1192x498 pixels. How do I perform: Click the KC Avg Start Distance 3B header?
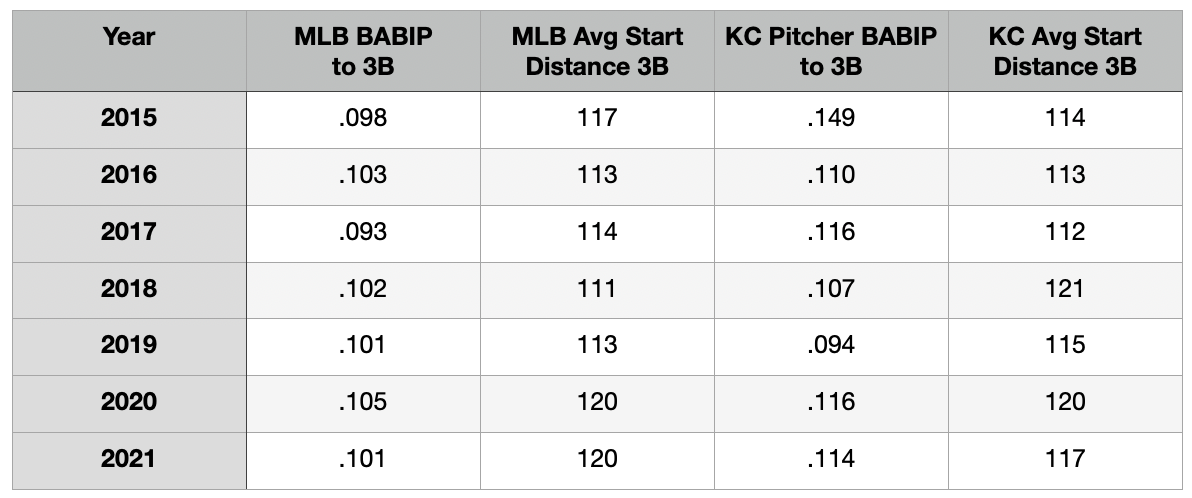(1064, 52)
